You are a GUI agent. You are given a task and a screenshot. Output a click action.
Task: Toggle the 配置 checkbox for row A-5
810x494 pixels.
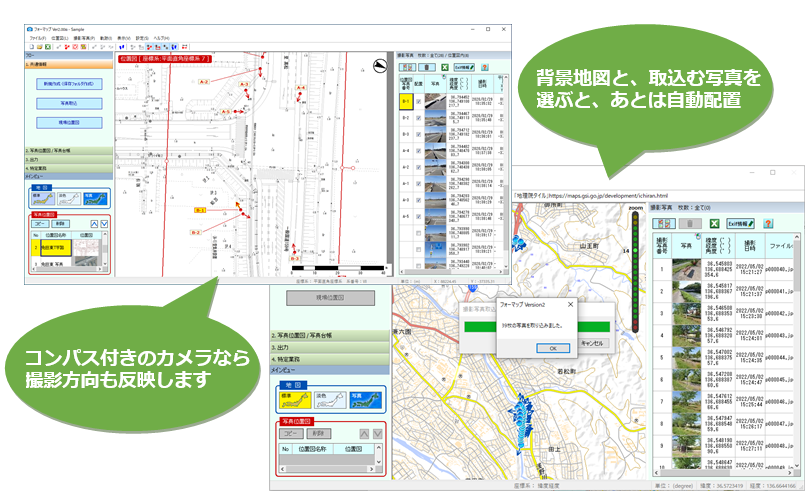pyautogui.click(x=418, y=217)
